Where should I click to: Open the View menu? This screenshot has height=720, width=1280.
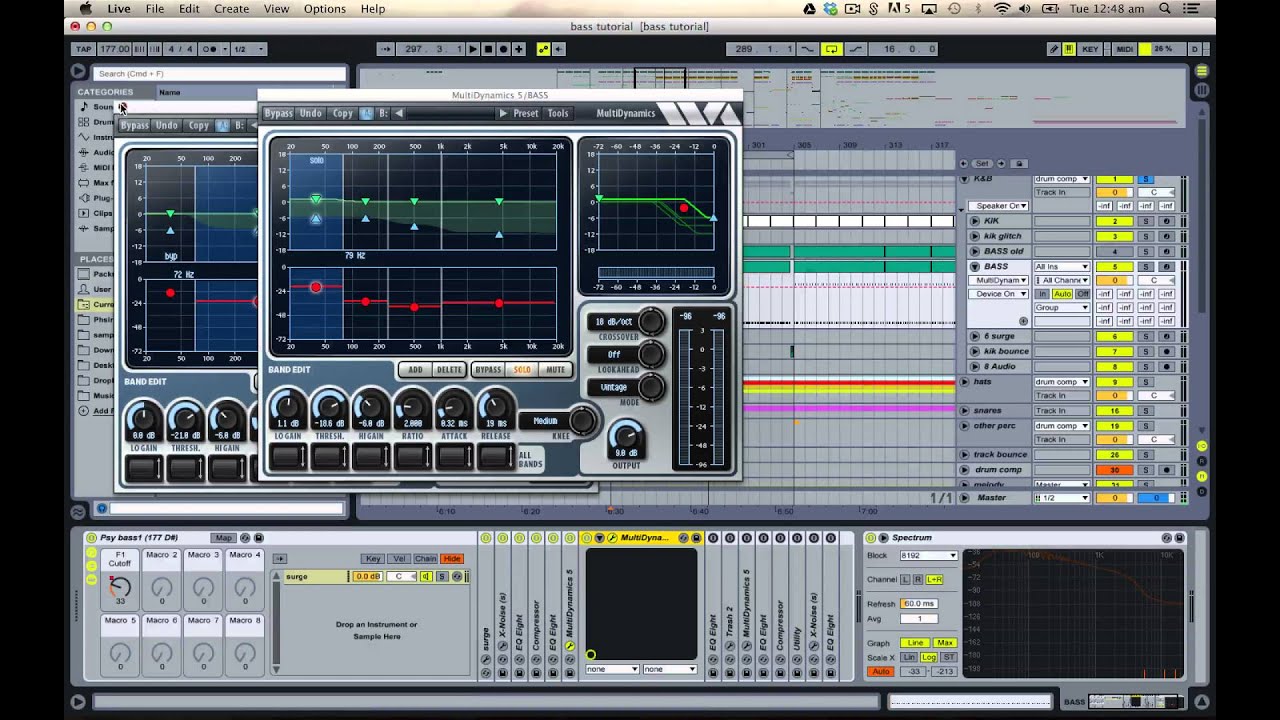click(x=276, y=9)
